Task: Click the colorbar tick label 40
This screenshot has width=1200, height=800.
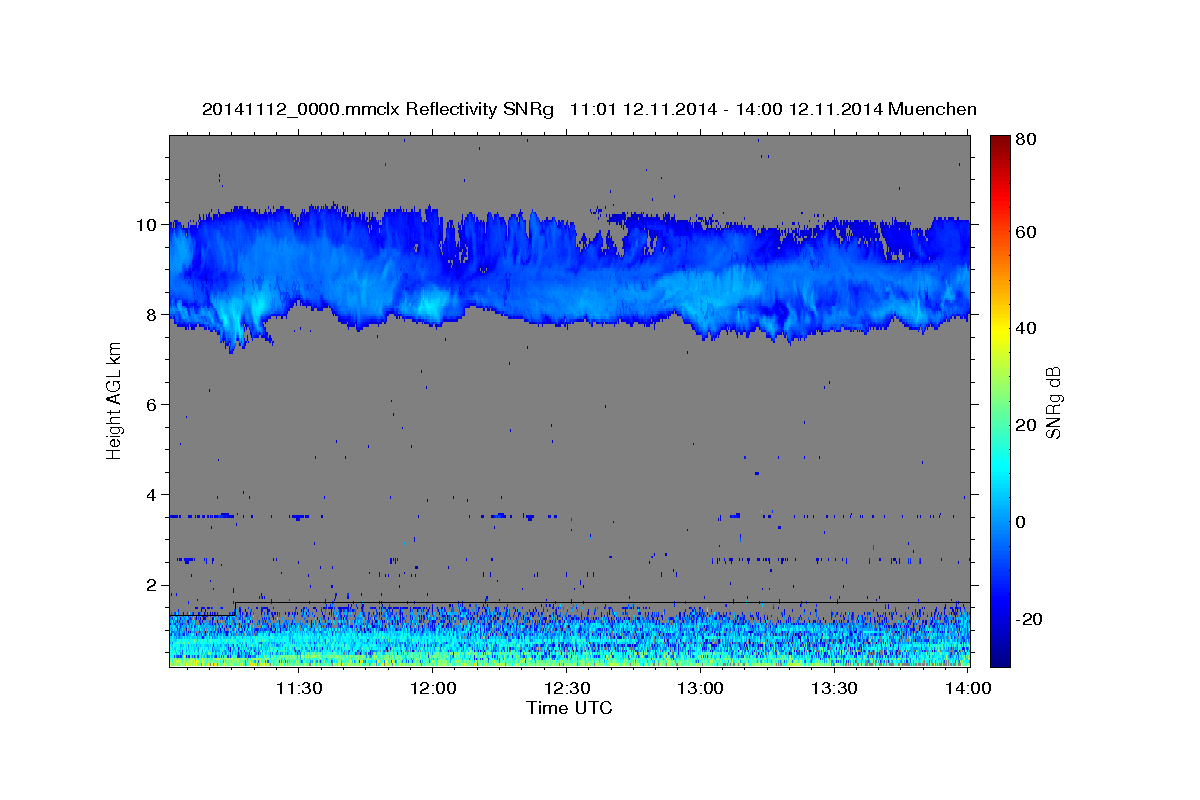Action: pyautogui.click(x=1025, y=328)
